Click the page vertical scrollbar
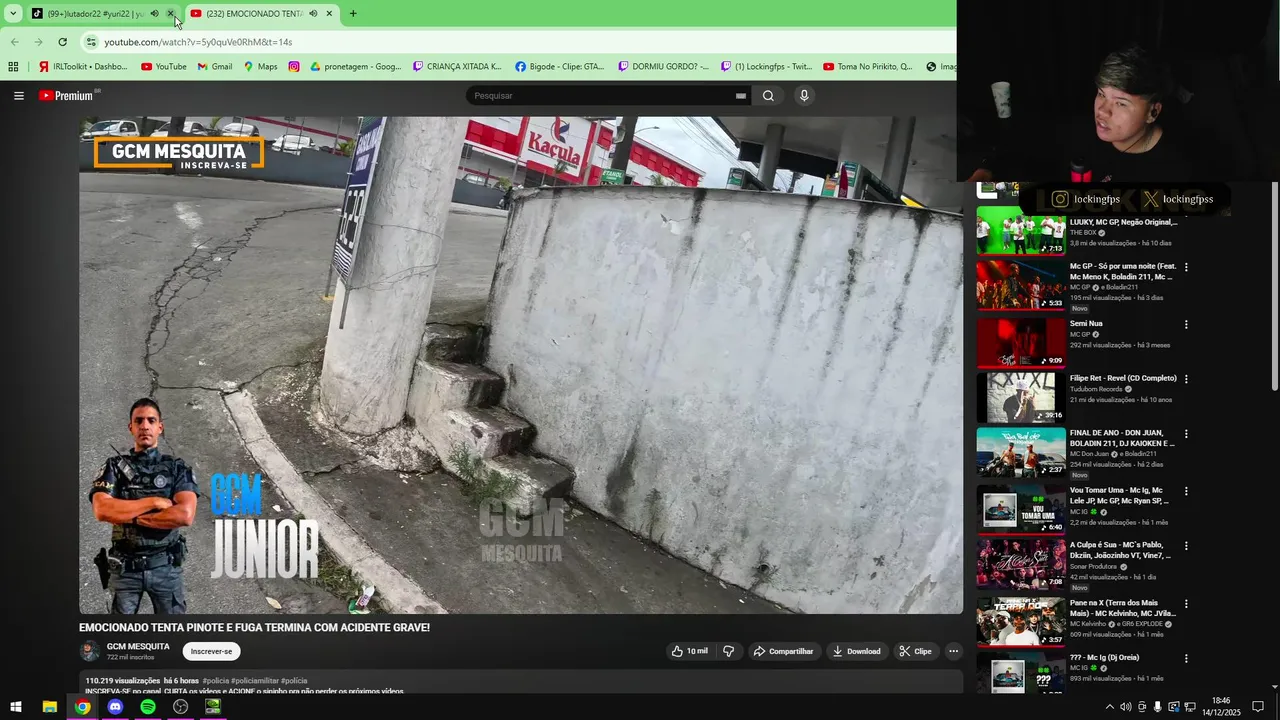The height and width of the screenshot is (720, 1280). [x=1275, y=287]
